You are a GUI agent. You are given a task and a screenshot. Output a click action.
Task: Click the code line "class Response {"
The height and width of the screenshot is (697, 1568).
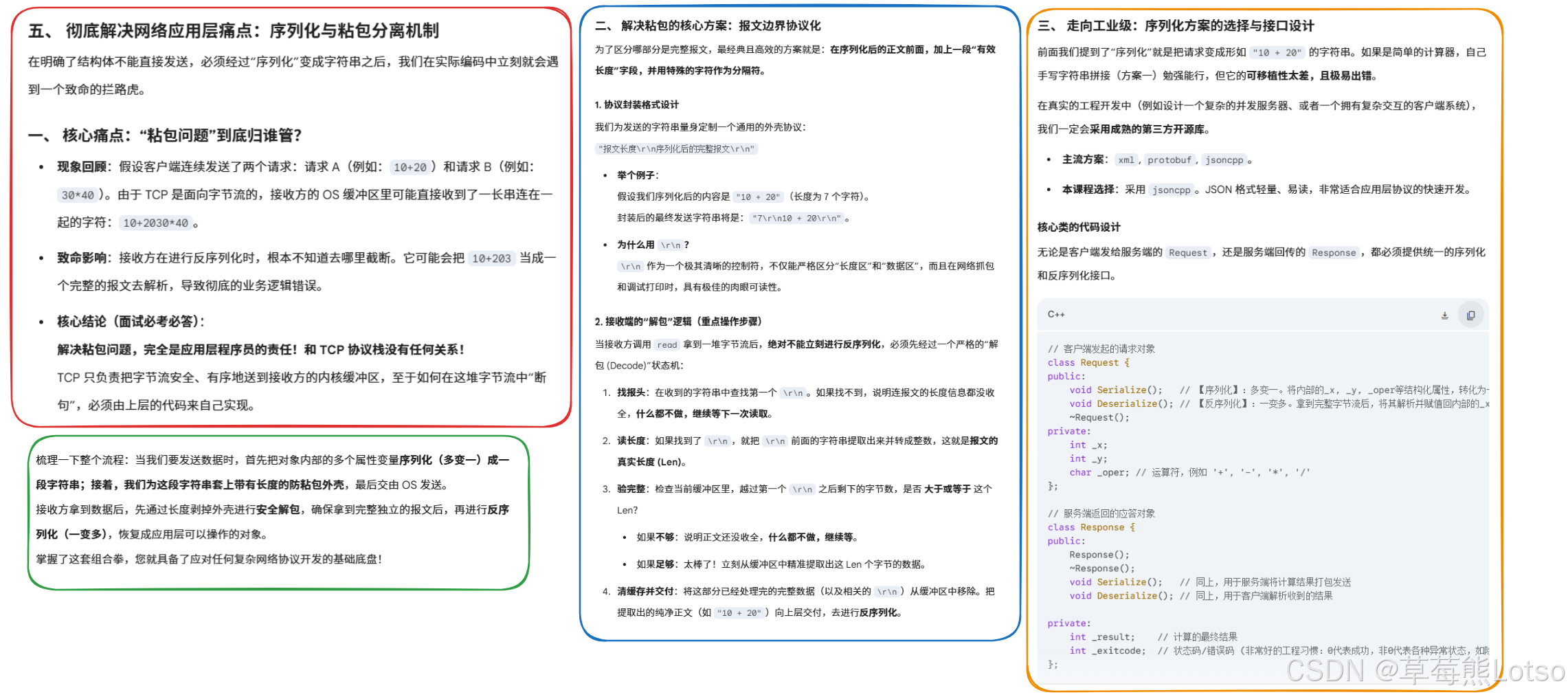tap(1091, 528)
